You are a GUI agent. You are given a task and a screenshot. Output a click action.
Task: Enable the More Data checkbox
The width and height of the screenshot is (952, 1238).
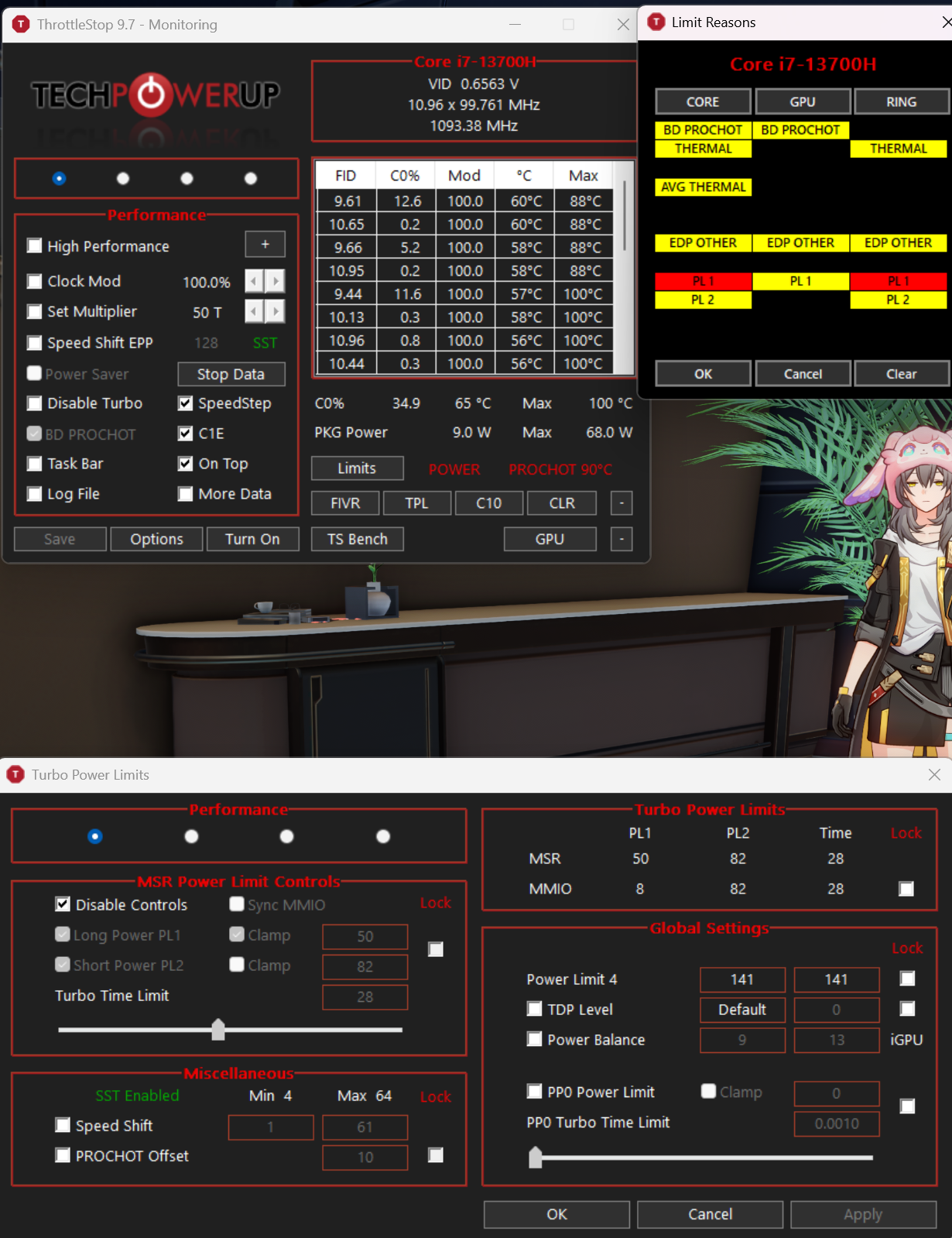(x=185, y=494)
